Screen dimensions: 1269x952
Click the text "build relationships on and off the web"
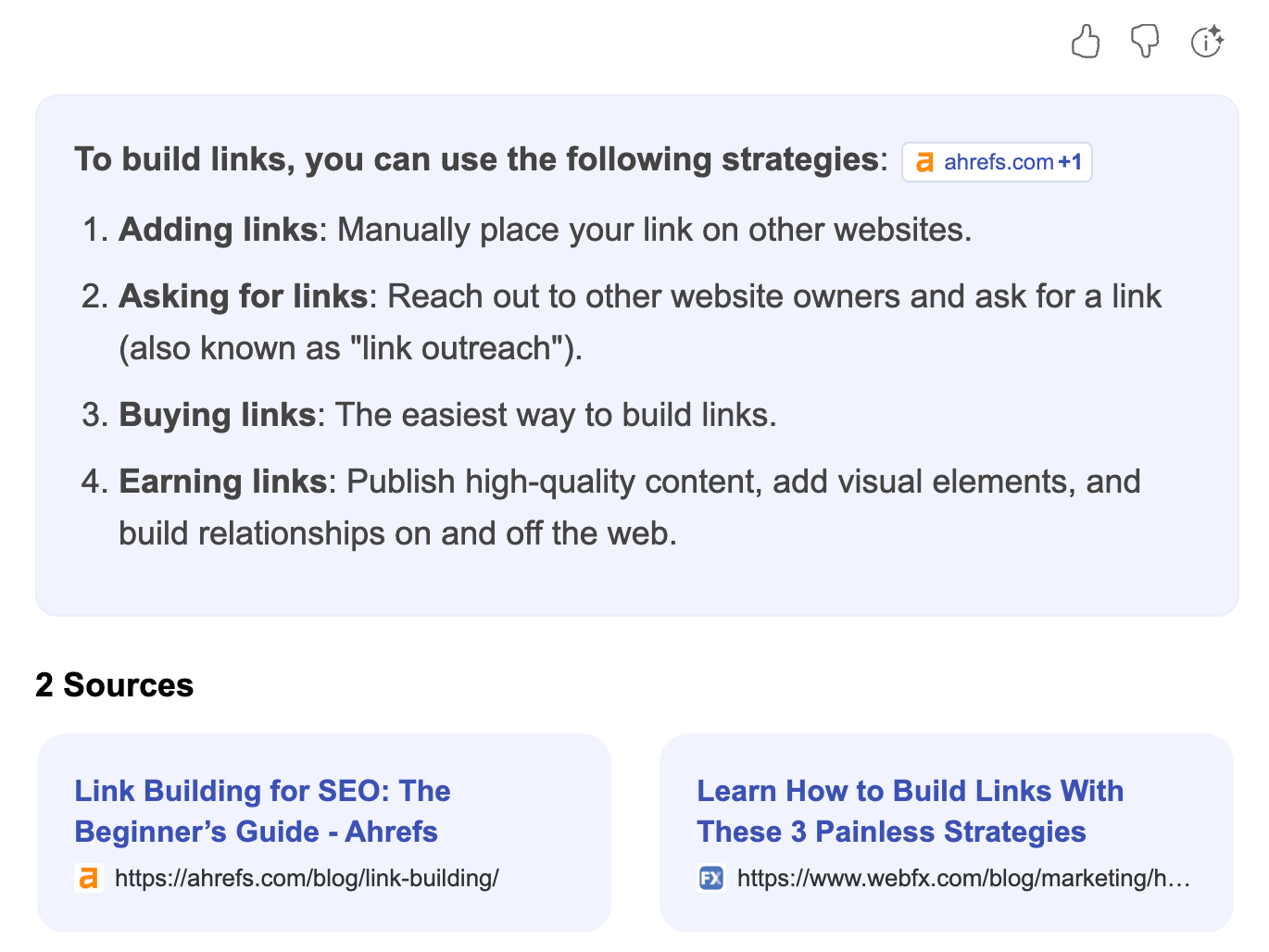397,533
